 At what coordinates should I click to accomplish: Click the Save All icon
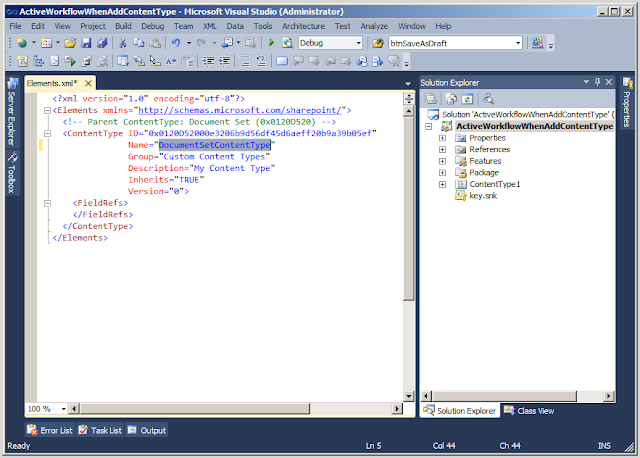coord(102,43)
